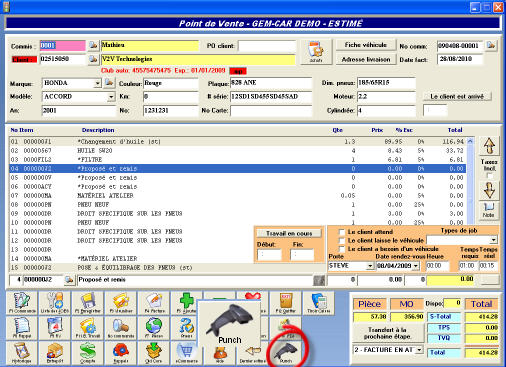Image resolution: width=506 pixels, height=367 pixels.
Task: Move item down with the down arrow
Action: pyautogui.click(x=489, y=190)
